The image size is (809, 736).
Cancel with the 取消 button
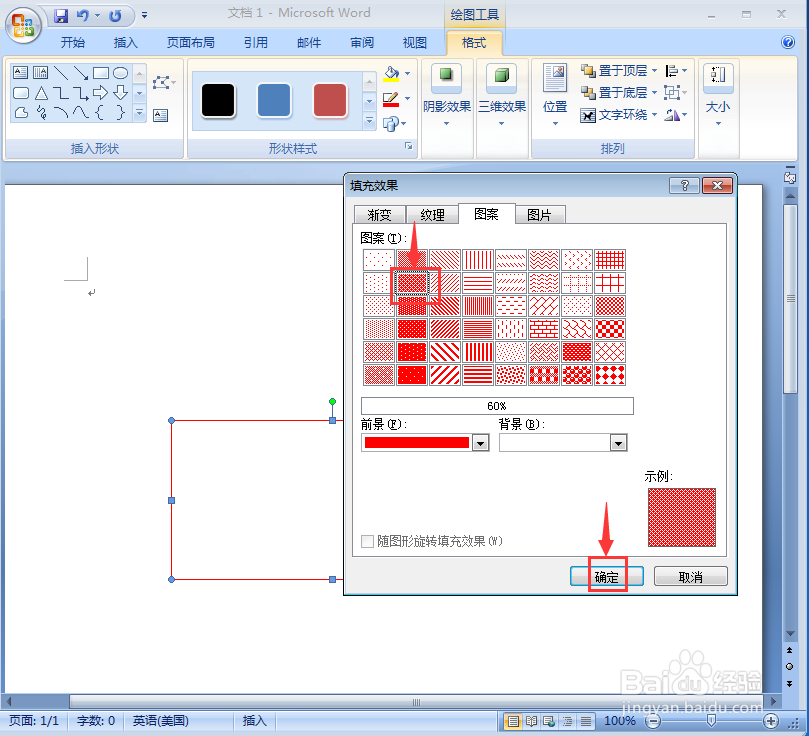pyautogui.click(x=691, y=577)
